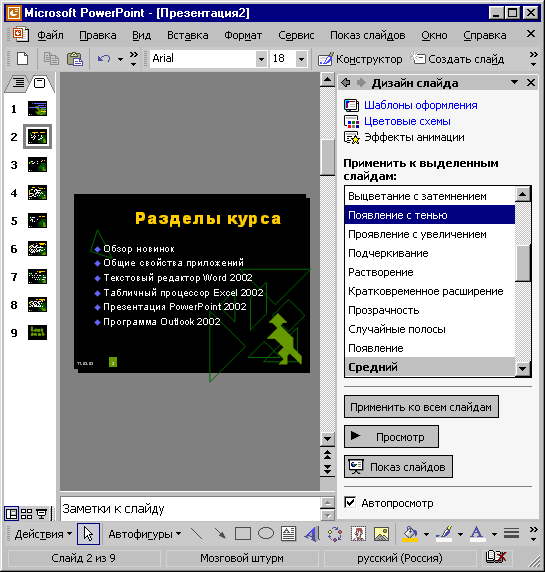The height and width of the screenshot is (572, 545).
Task: Select slide 5 thumbnail
Action: coord(37,220)
